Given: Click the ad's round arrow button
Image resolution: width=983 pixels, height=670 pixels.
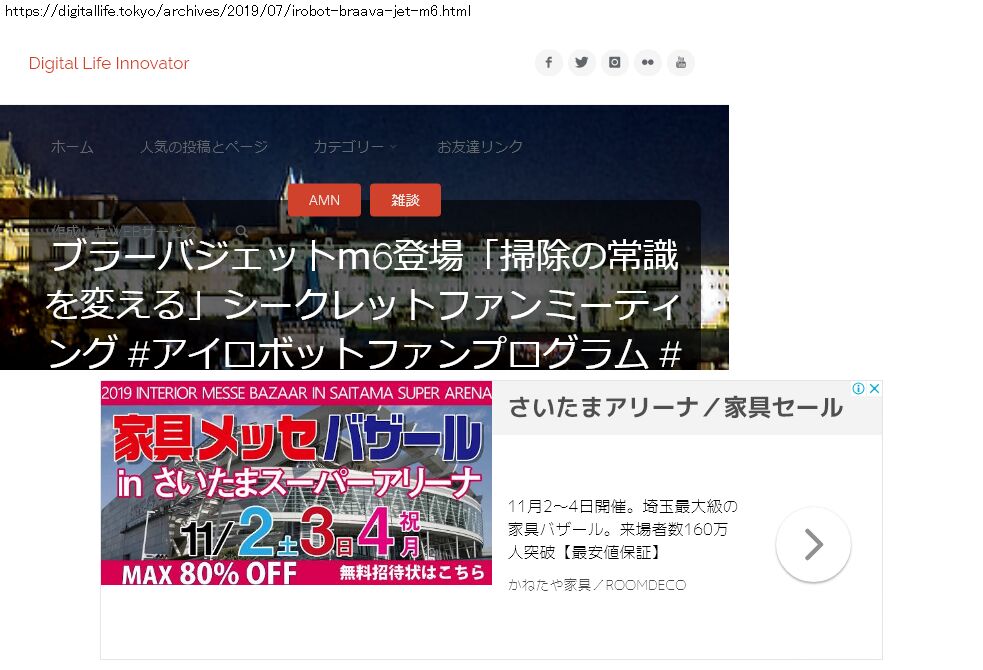Looking at the screenshot, I should click(813, 545).
